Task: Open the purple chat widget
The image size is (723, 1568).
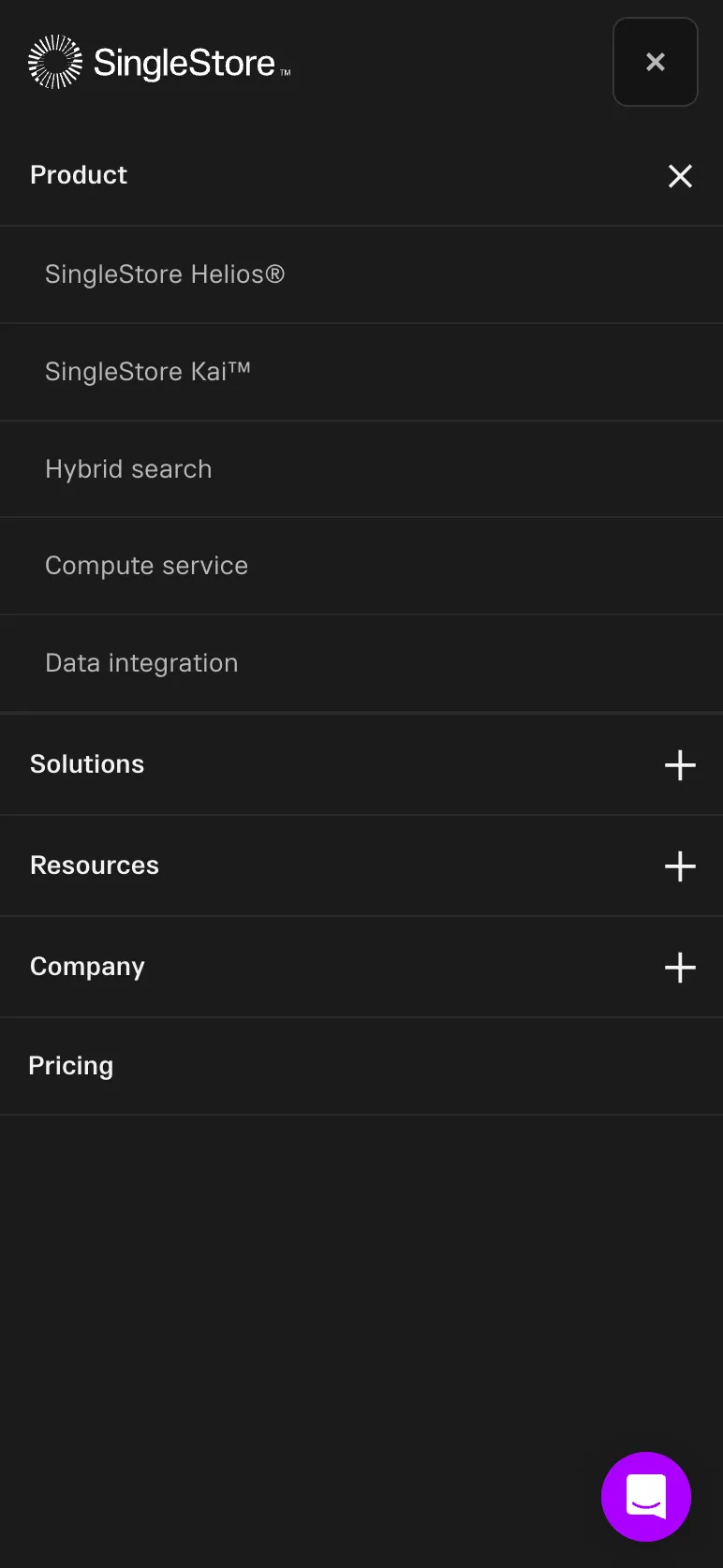Action: [646, 1497]
